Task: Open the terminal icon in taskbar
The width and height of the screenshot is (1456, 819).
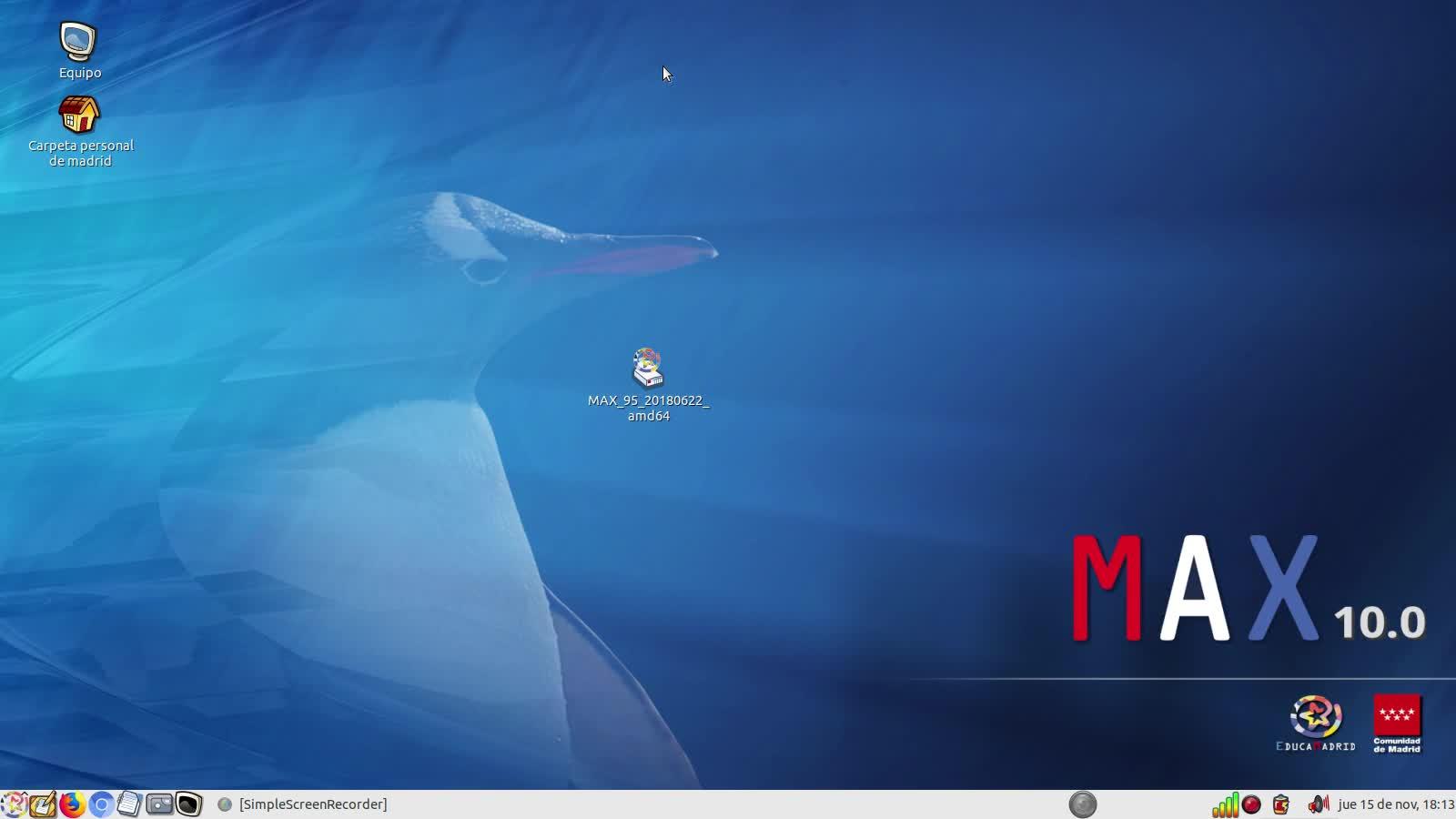Action: [x=188, y=804]
